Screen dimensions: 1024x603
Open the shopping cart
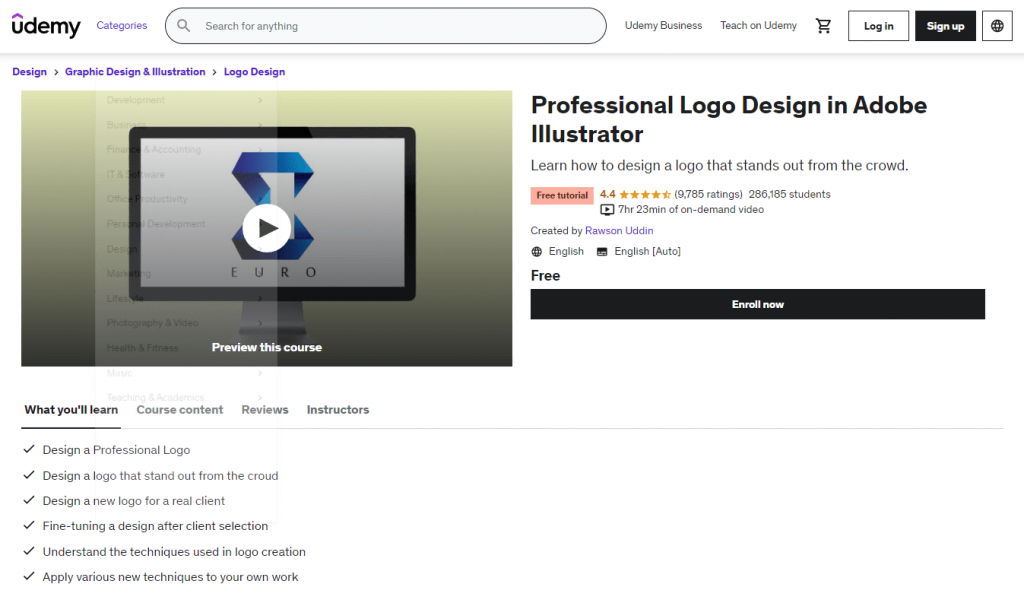[824, 25]
